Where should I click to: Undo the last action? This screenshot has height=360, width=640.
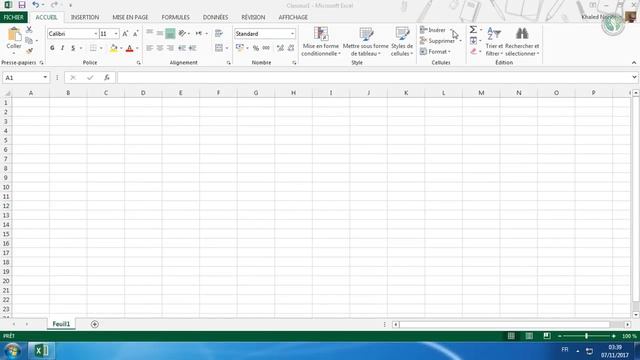(x=36, y=5)
